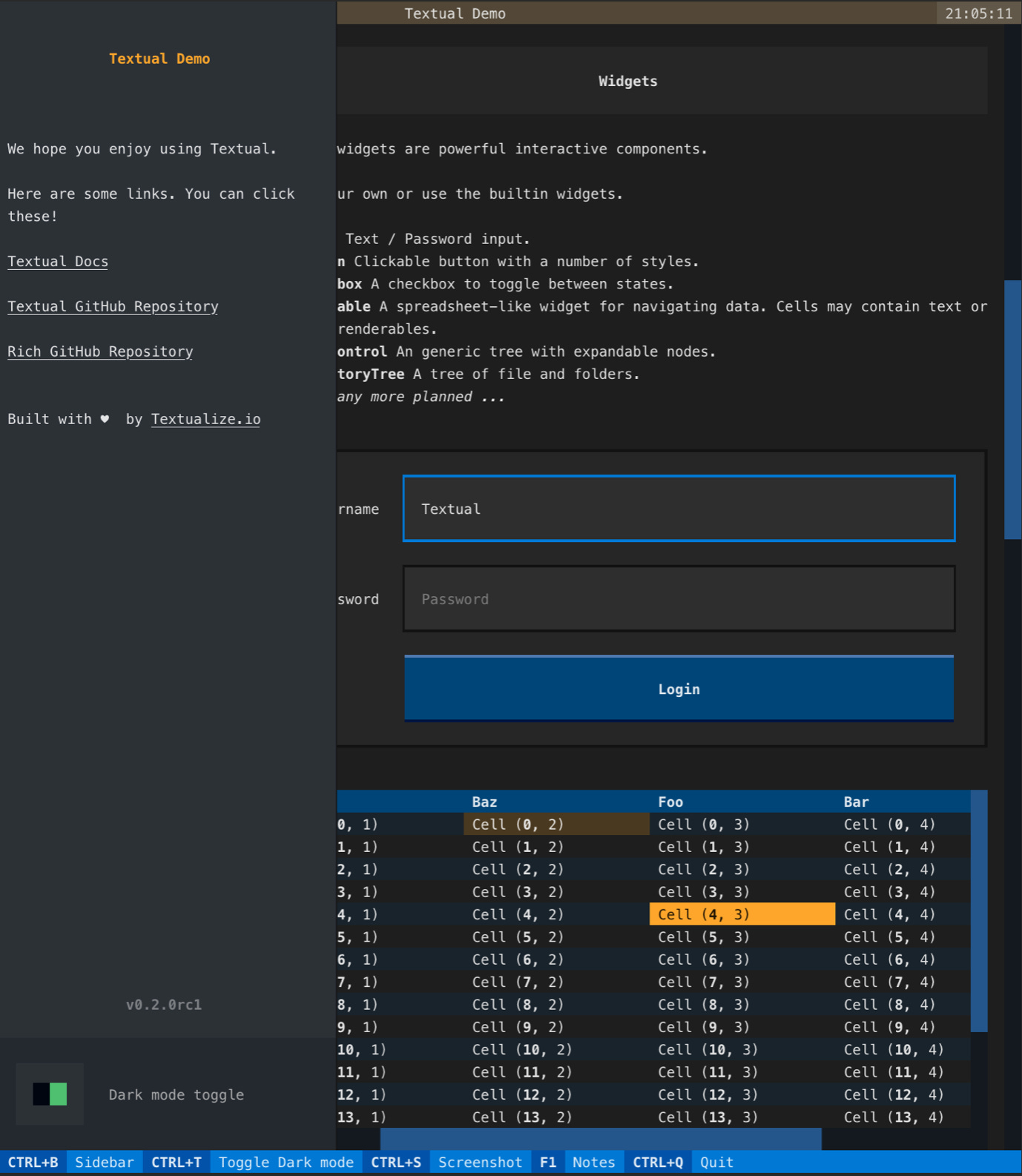
Task: Open the Textual Docs link
Action: 58,262
